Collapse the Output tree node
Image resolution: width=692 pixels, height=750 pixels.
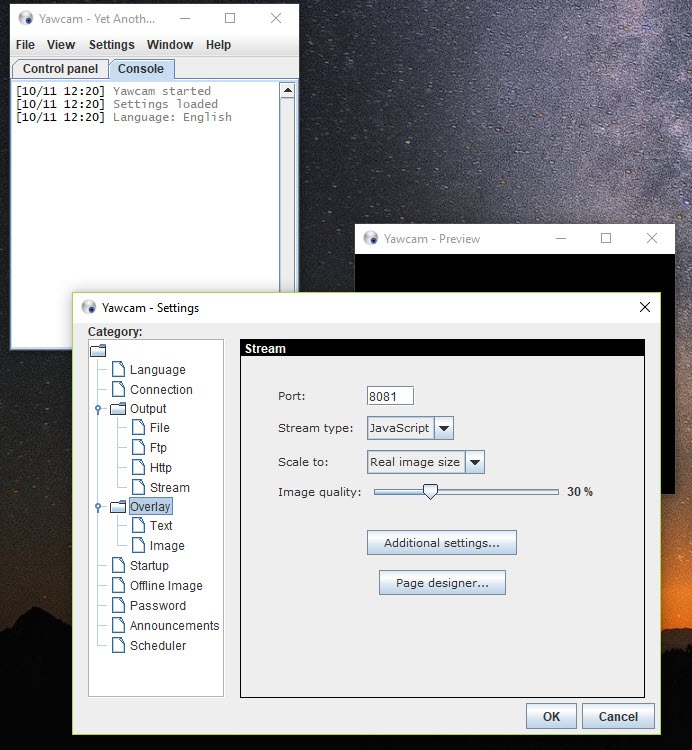(x=98, y=409)
